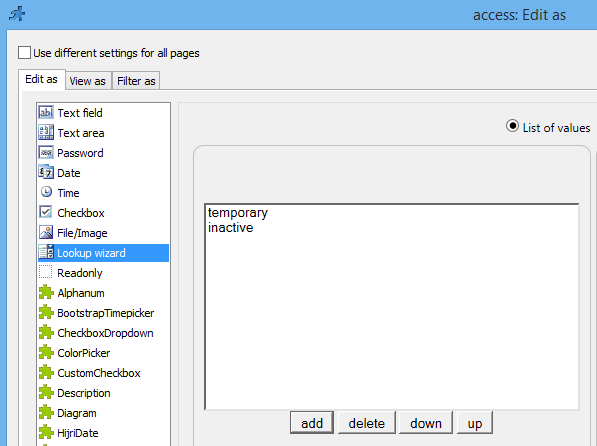Choose the Text area icon
597x446 pixels.
coord(46,133)
